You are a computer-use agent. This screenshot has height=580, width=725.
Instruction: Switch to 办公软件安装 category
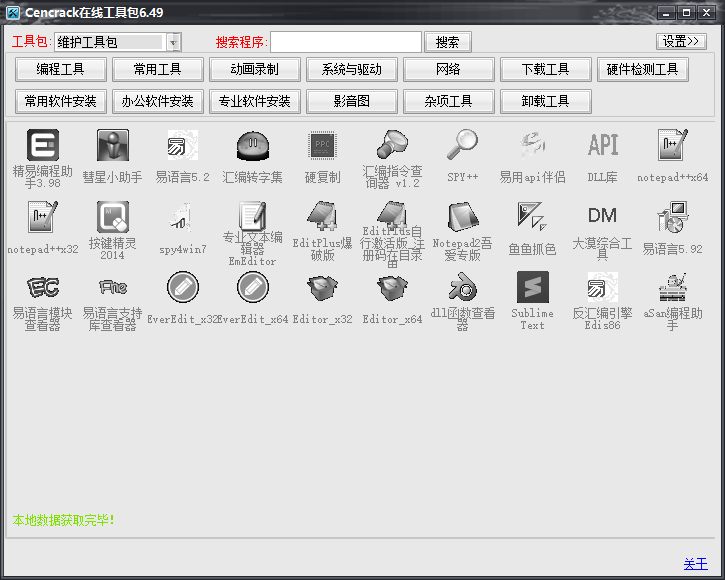pyautogui.click(x=158, y=101)
